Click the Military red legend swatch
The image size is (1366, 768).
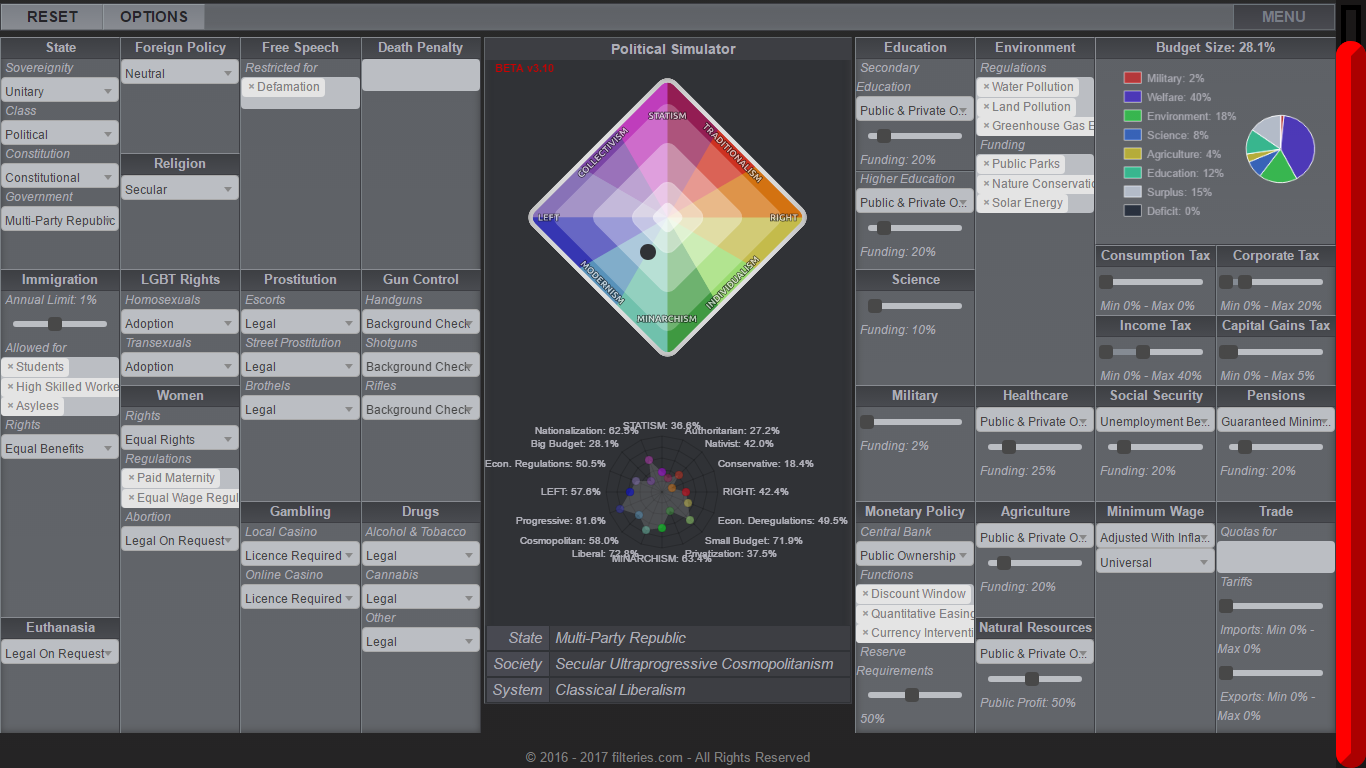1133,78
